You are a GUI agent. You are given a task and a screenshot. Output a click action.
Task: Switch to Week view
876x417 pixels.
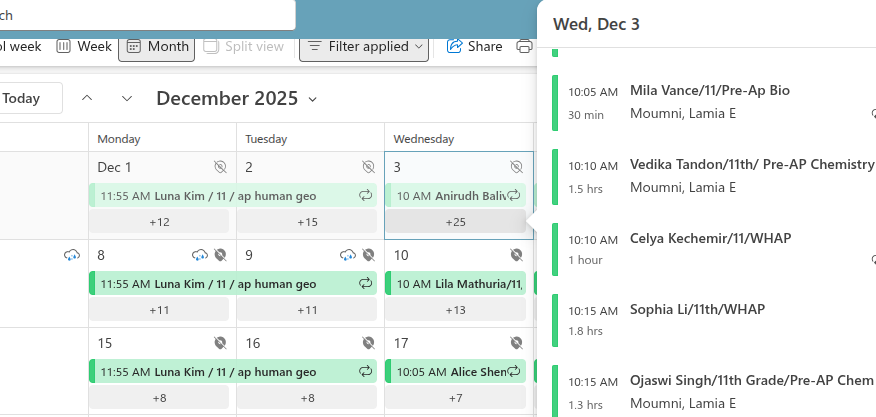[x=84, y=46]
